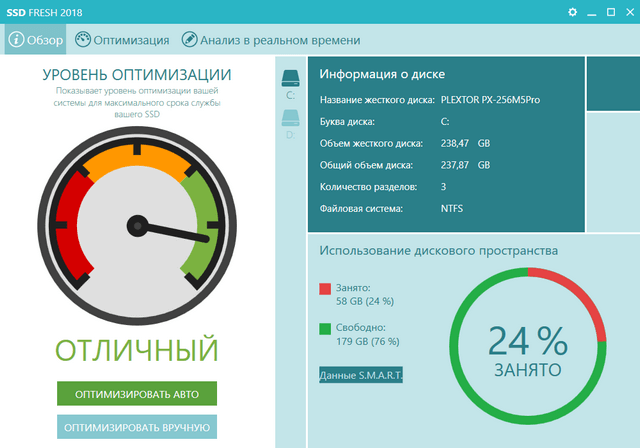This screenshot has height=448, width=640.
Task: Select the D: drive icon
Action: pyautogui.click(x=290, y=118)
